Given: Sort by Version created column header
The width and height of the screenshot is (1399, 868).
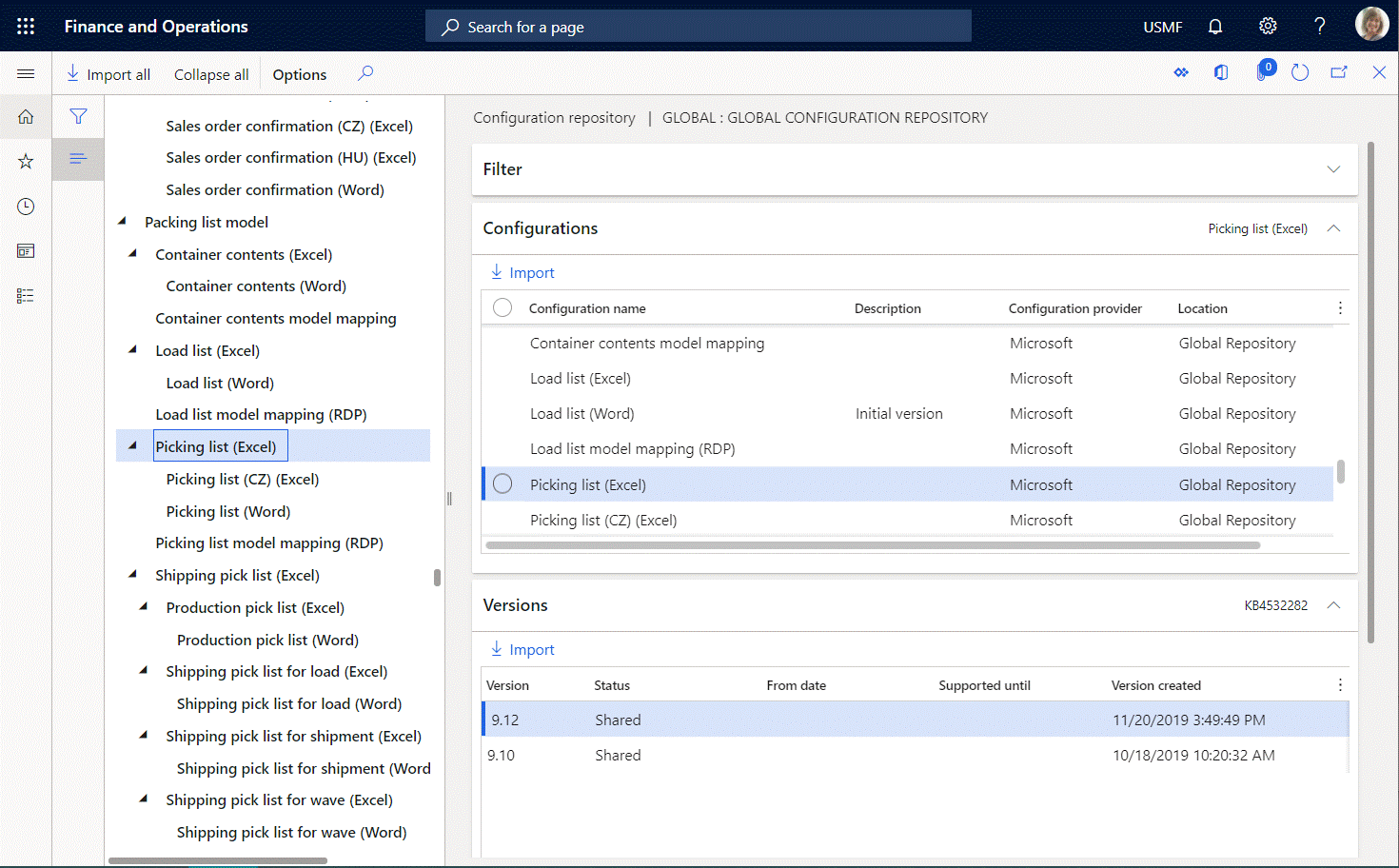Looking at the screenshot, I should click(1156, 685).
